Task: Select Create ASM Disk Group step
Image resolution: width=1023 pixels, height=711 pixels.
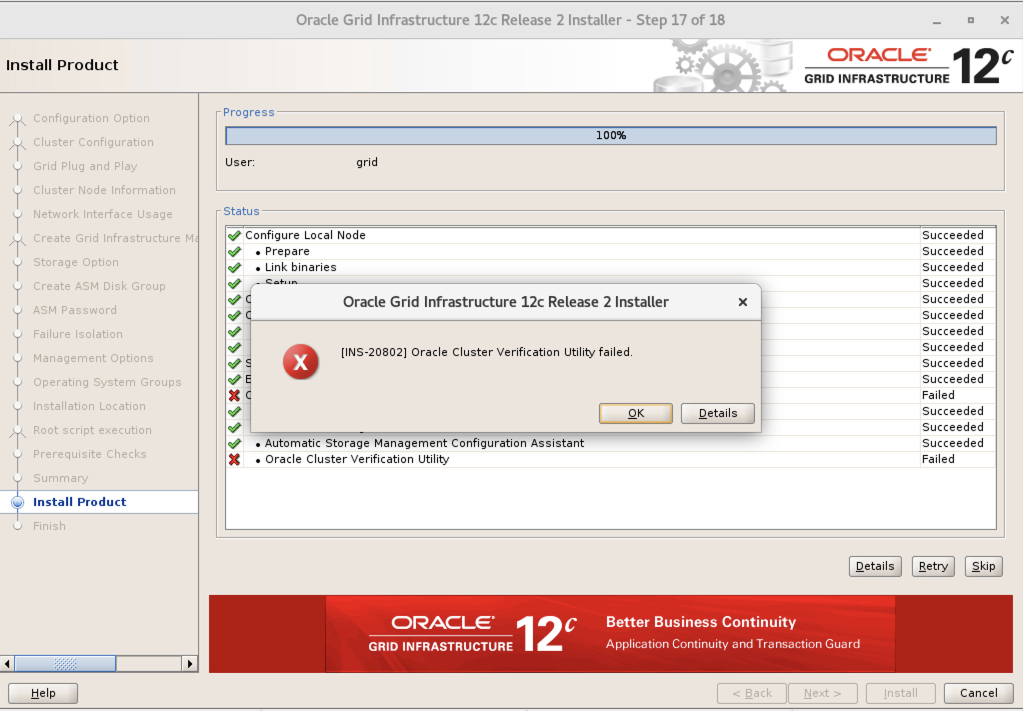Action: [99, 286]
